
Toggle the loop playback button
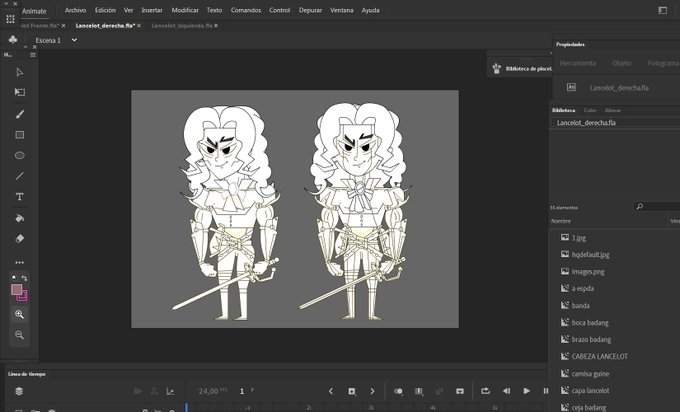coord(485,391)
